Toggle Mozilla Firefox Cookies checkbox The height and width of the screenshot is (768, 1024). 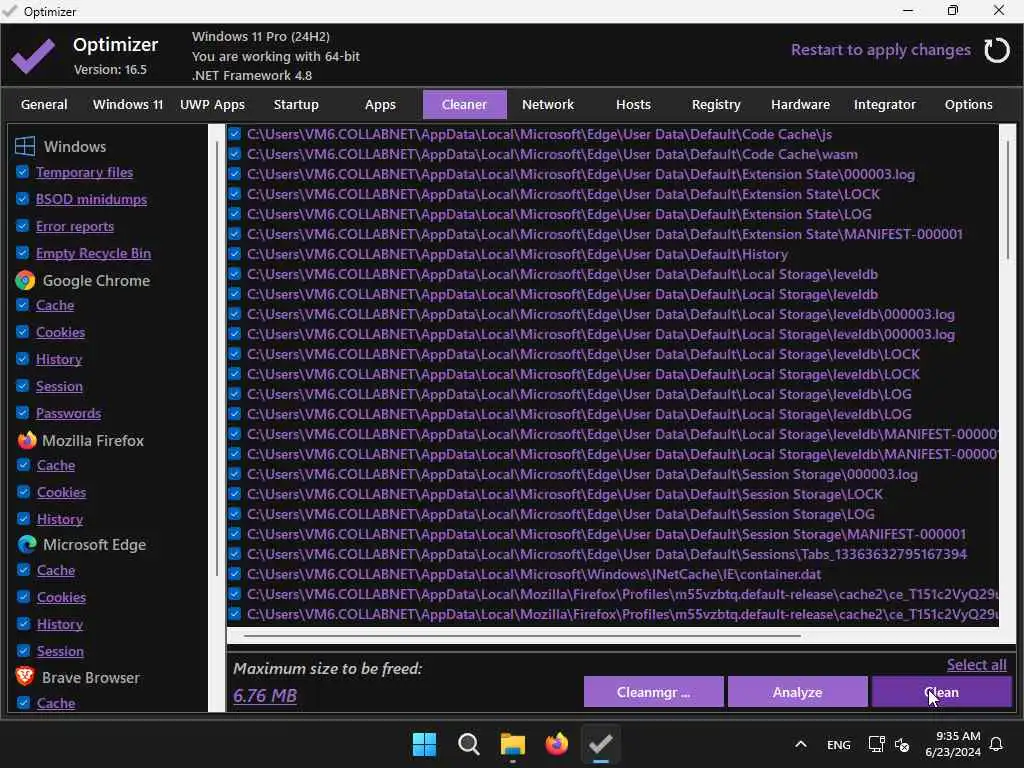click(x=24, y=491)
